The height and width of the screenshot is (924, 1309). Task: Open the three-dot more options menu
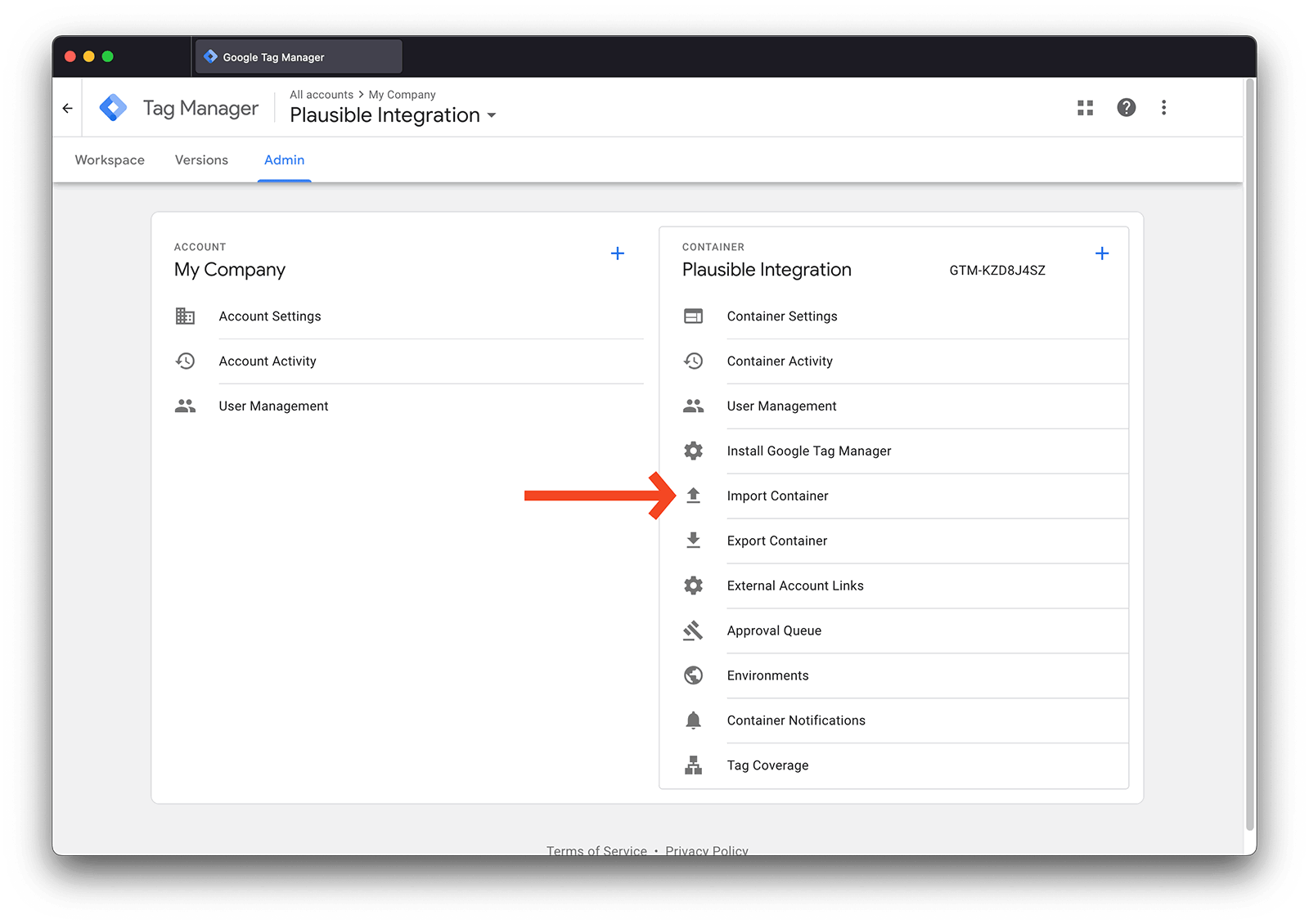1163,108
